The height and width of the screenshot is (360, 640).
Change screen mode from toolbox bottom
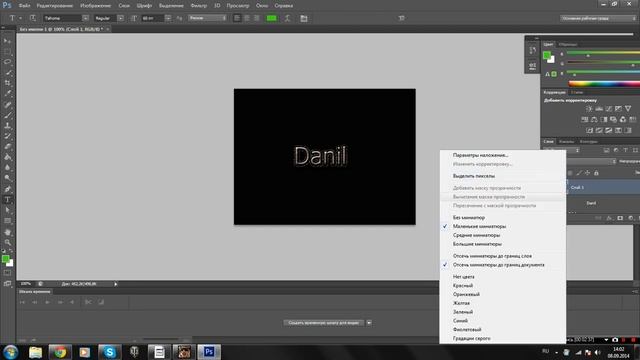click(x=7, y=283)
